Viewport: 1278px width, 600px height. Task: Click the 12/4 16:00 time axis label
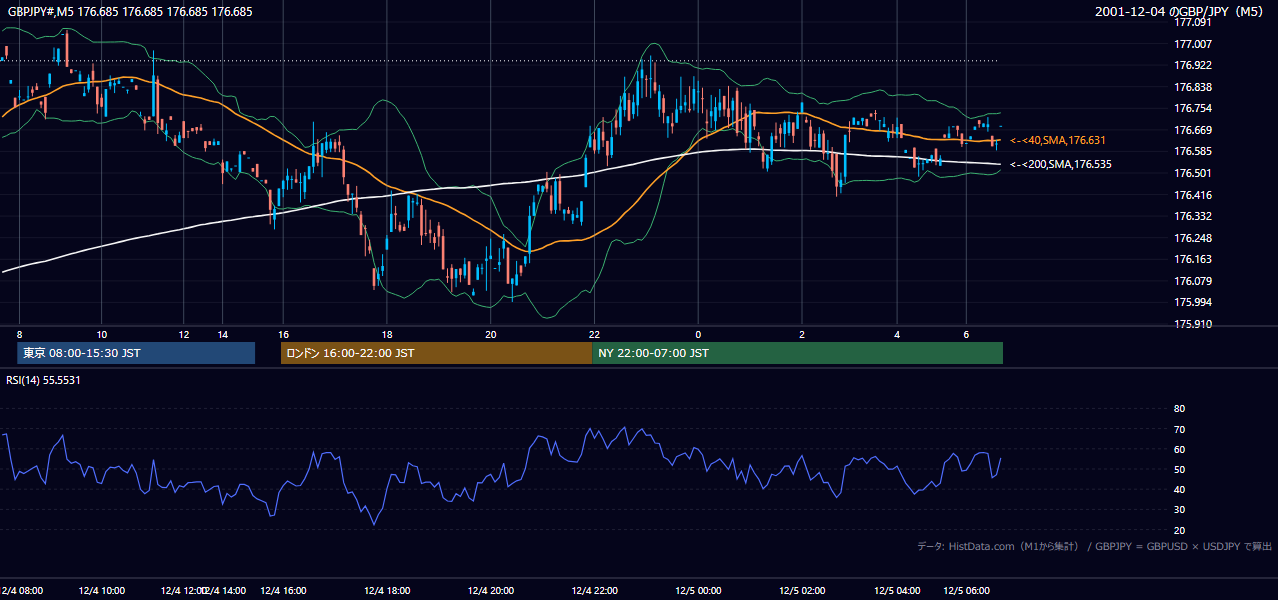tap(283, 591)
